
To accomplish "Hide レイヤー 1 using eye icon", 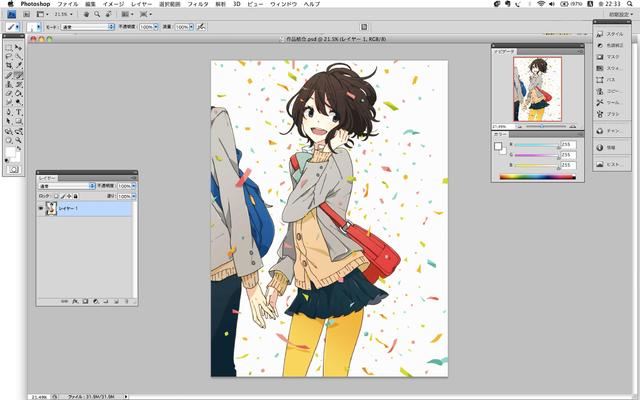I will click(x=42, y=211).
